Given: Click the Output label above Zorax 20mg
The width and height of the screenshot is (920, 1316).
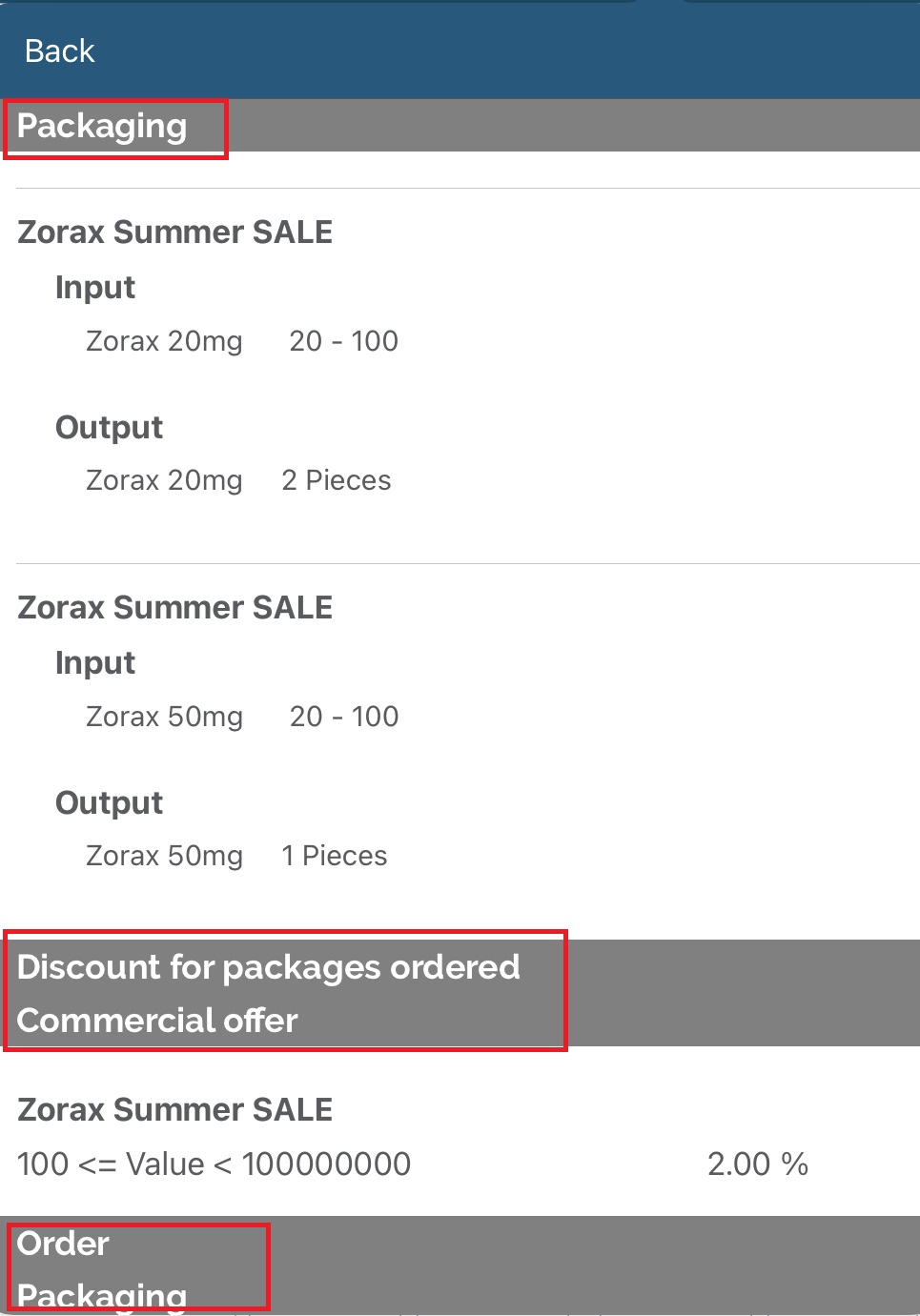Looking at the screenshot, I should (x=109, y=428).
